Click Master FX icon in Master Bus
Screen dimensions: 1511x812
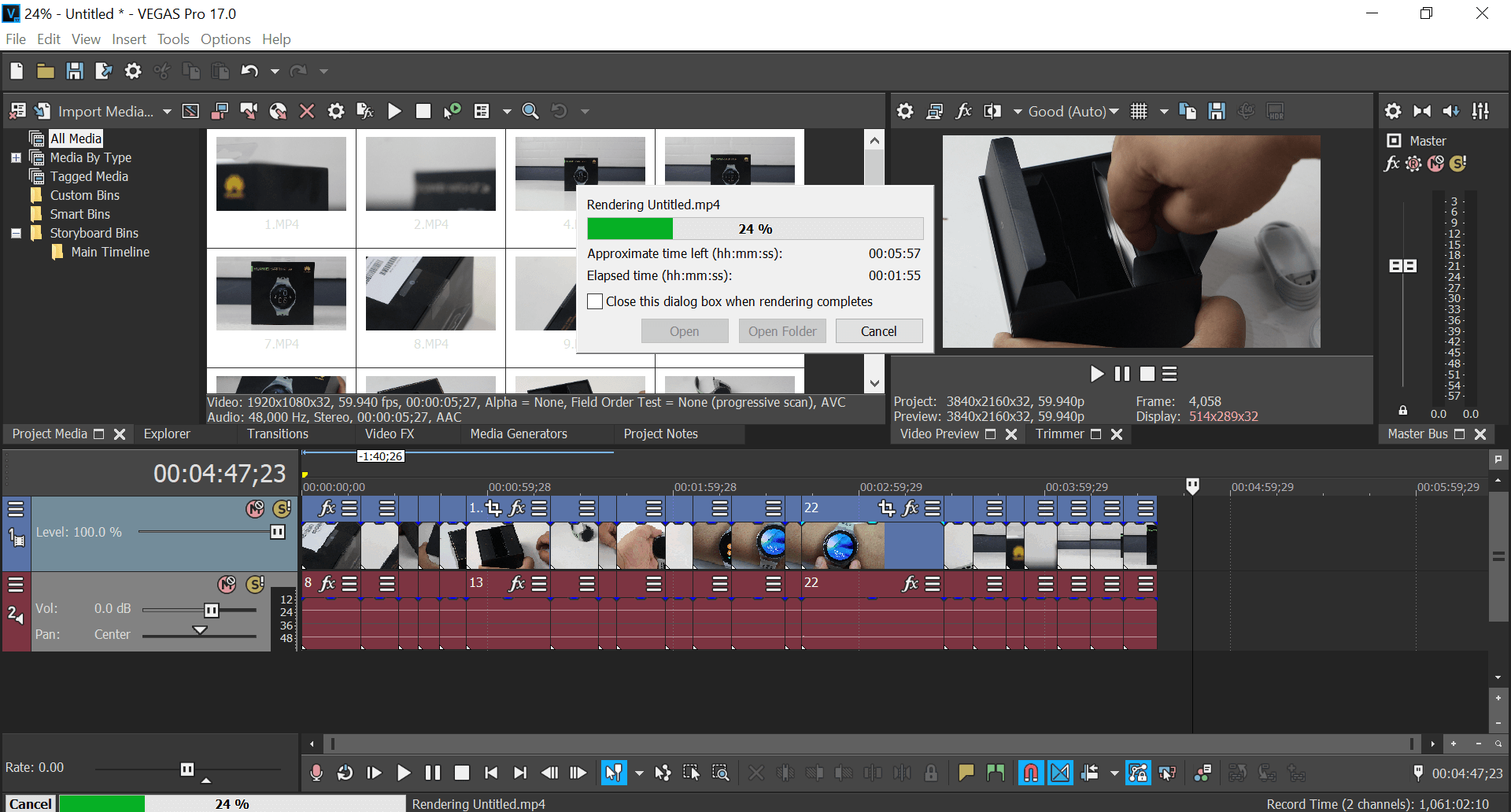pyautogui.click(x=1392, y=163)
